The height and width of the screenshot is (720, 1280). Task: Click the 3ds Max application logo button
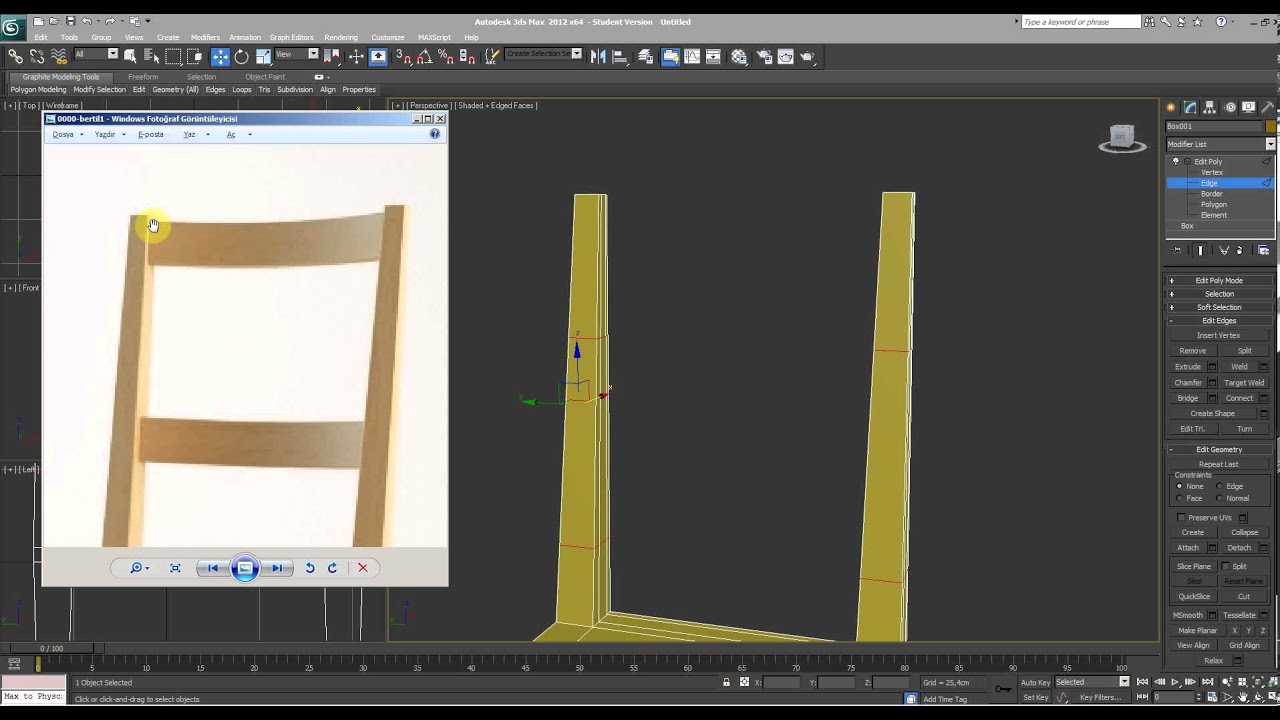click(13, 27)
